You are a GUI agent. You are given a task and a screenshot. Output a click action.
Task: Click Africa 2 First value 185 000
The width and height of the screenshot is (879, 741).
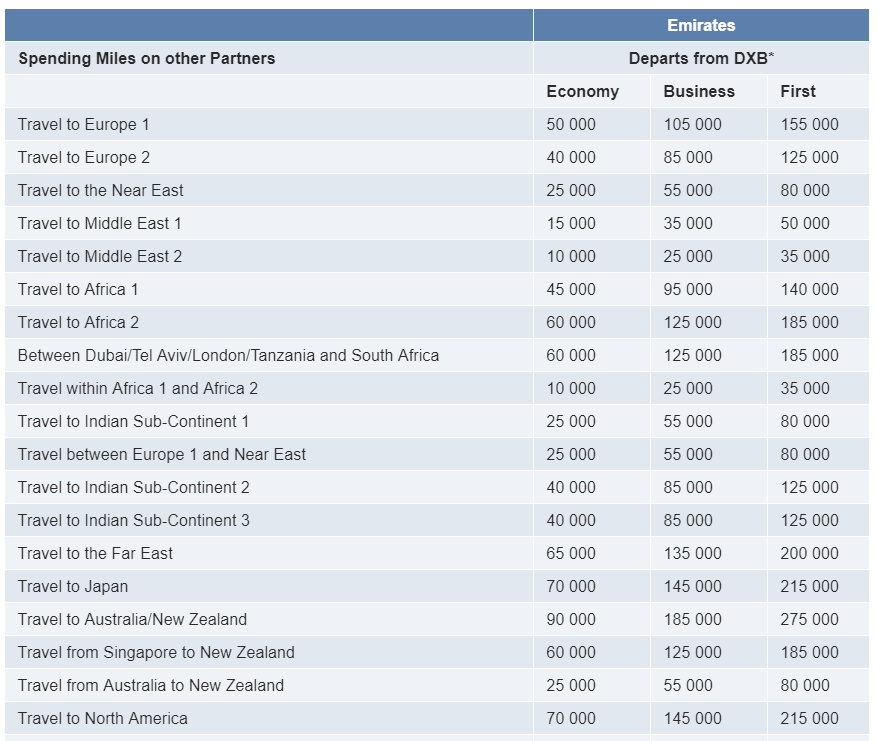click(809, 322)
